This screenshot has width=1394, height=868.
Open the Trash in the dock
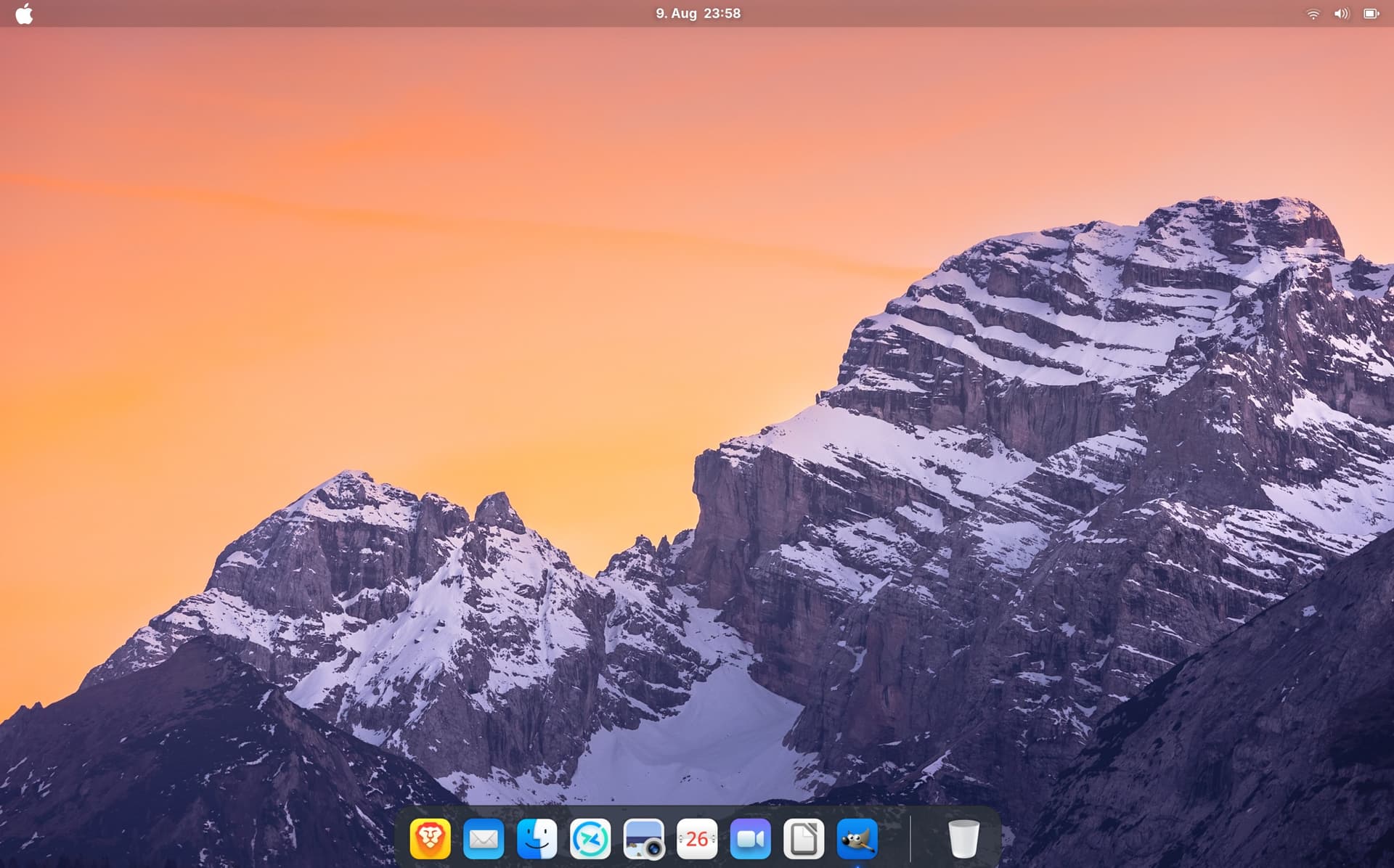pyautogui.click(x=963, y=839)
